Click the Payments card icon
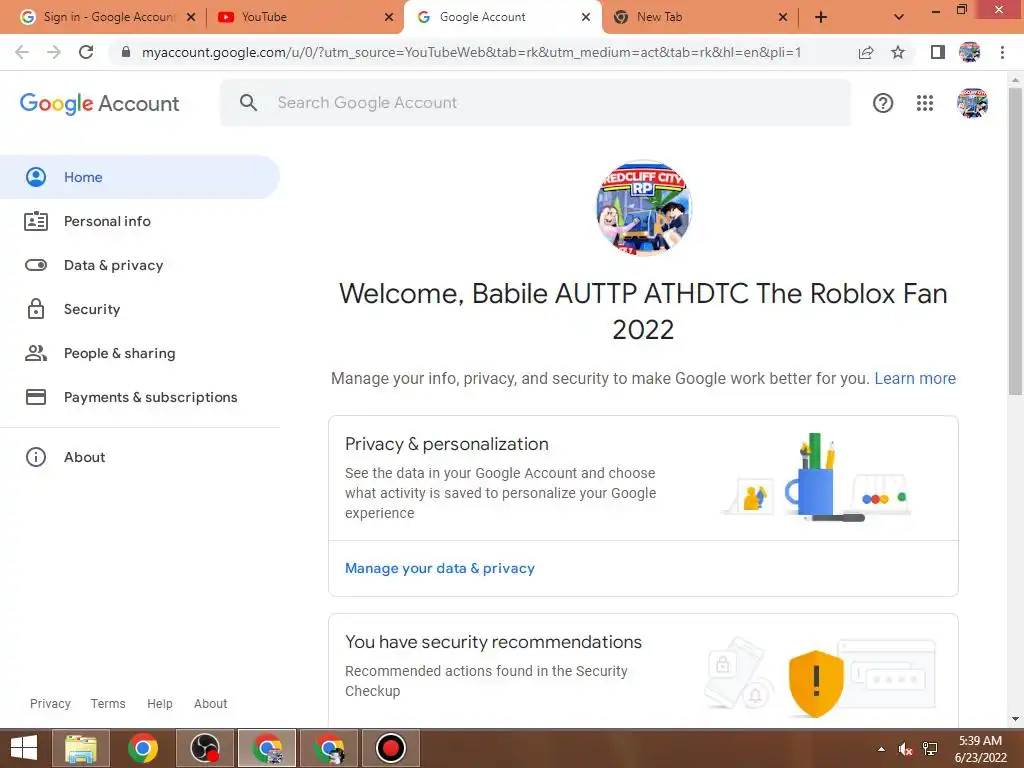This screenshot has height=768, width=1024. (36, 397)
